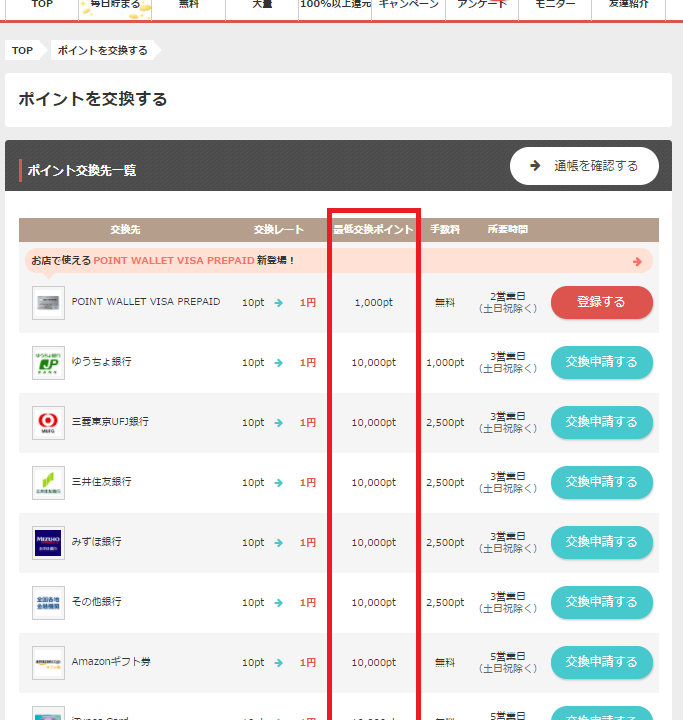Click the 最低交換ポイント column header
Screen dimensions: 683x720
click(373, 230)
